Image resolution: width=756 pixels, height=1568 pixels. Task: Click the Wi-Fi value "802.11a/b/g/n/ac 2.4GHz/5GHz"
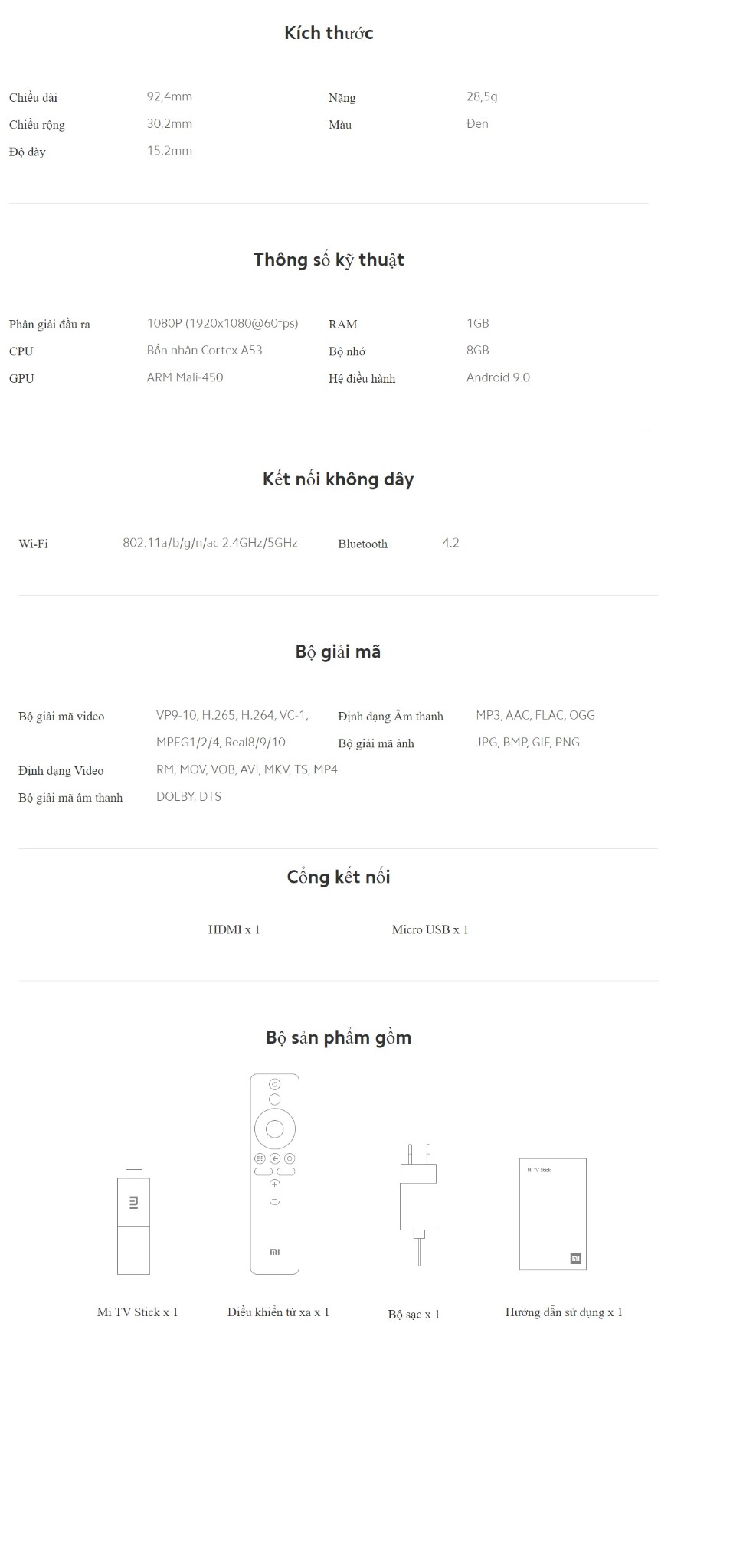(210, 543)
